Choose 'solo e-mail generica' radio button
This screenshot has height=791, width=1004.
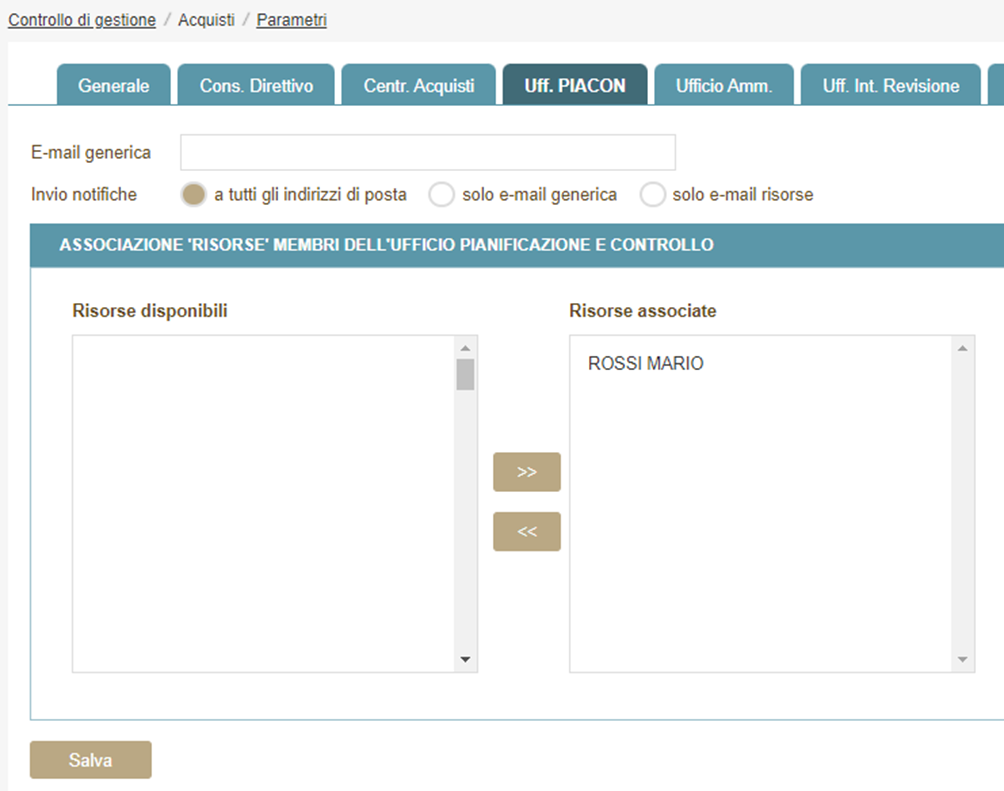441,195
